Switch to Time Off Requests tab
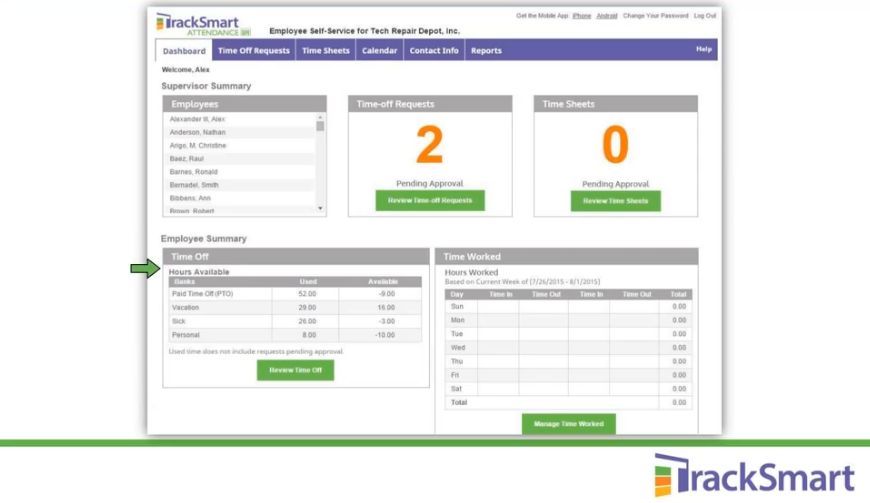 click(254, 50)
